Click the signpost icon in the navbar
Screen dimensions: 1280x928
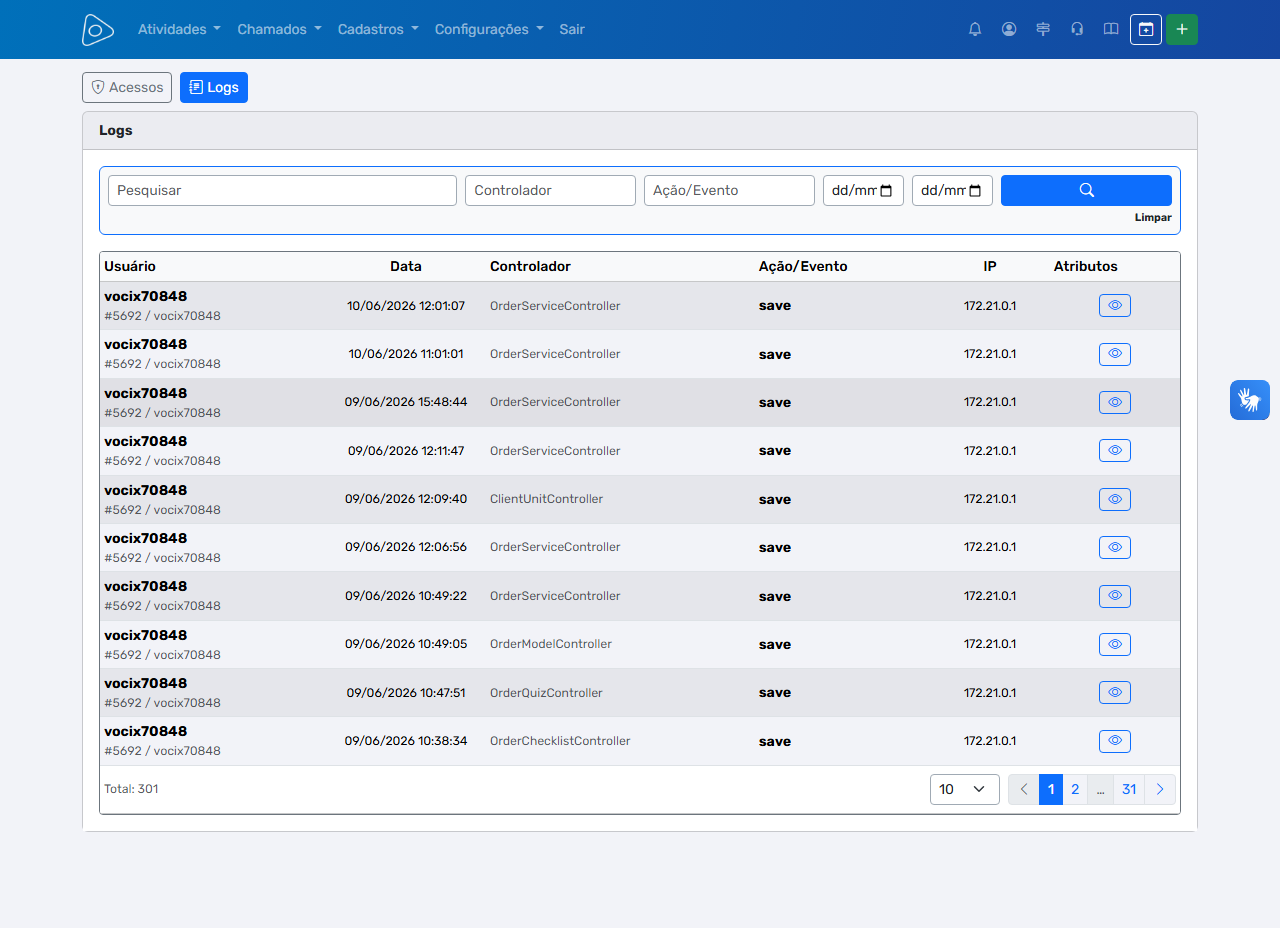[x=1043, y=30]
